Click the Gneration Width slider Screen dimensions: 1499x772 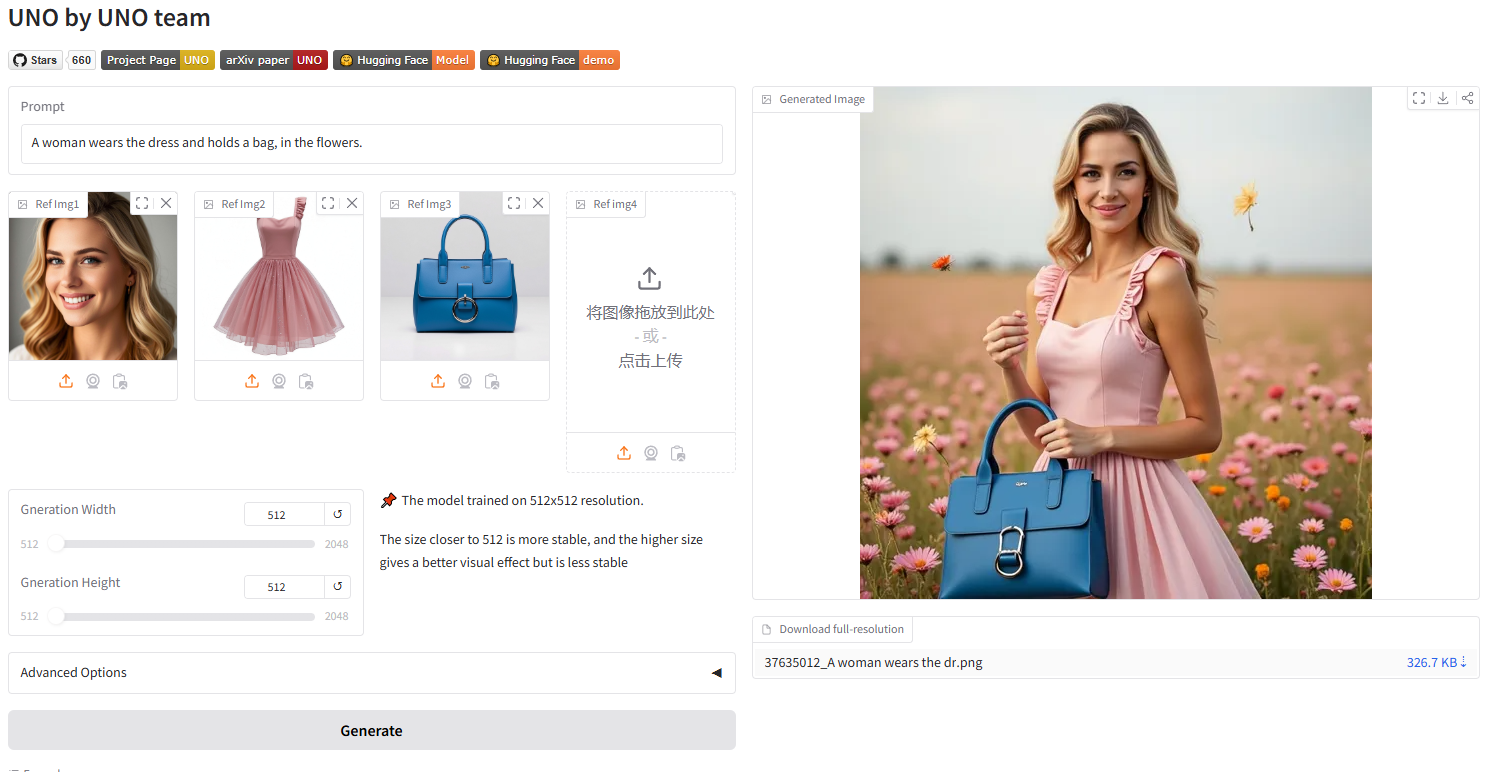(x=182, y=544)
